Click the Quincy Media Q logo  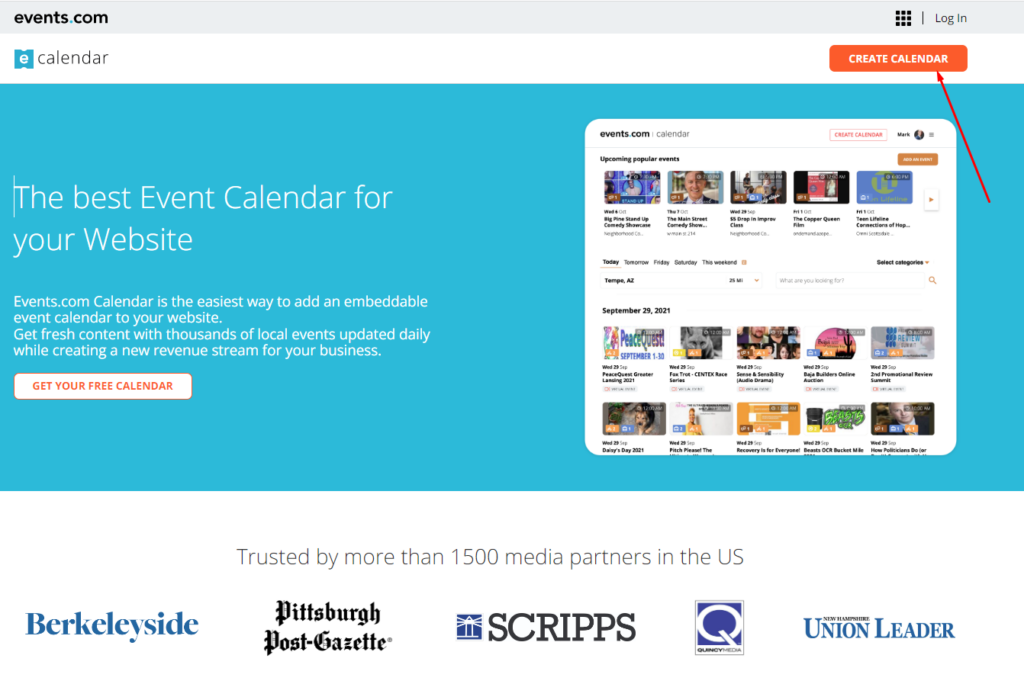point(719,628)
